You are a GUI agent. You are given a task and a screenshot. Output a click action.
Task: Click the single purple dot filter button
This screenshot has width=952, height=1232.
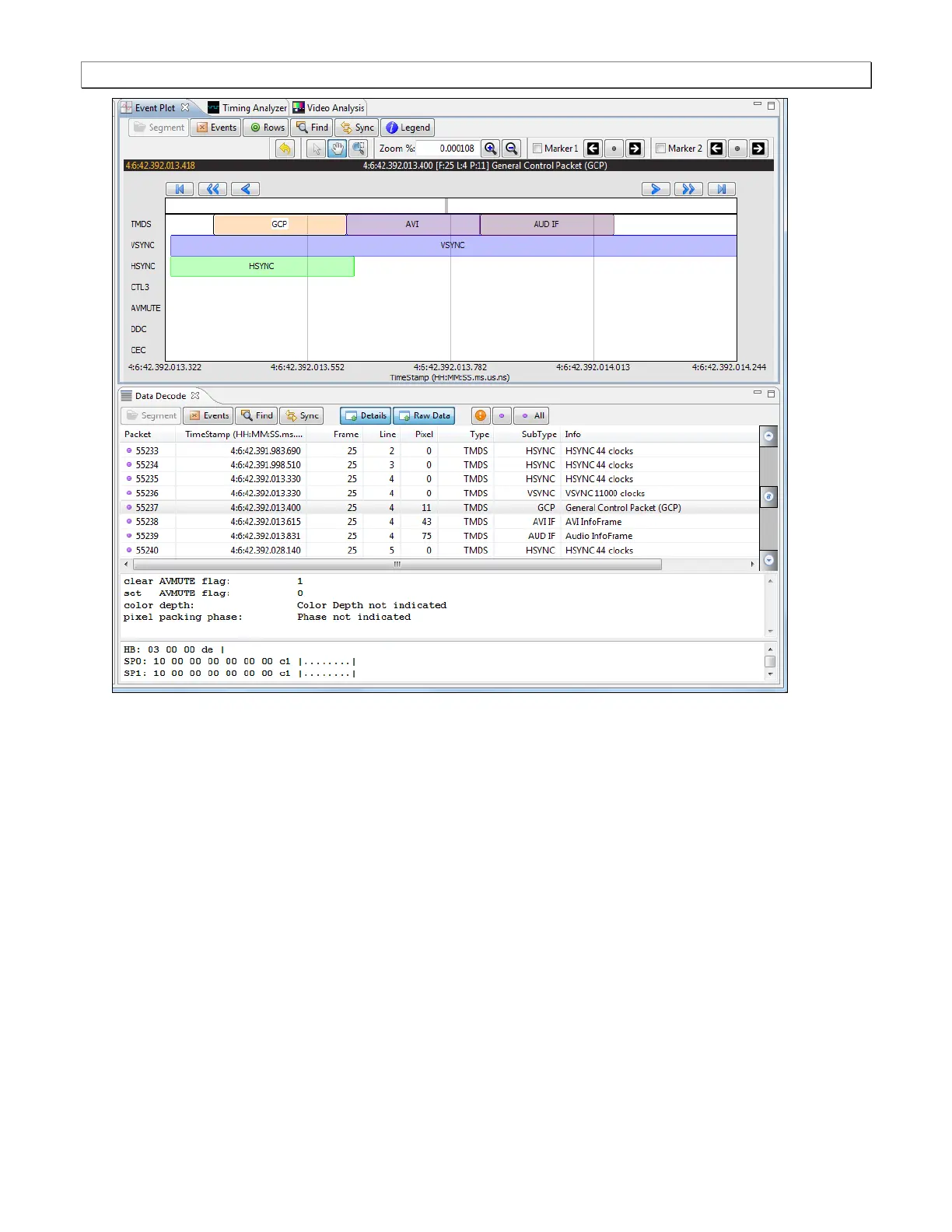[502, 416]
